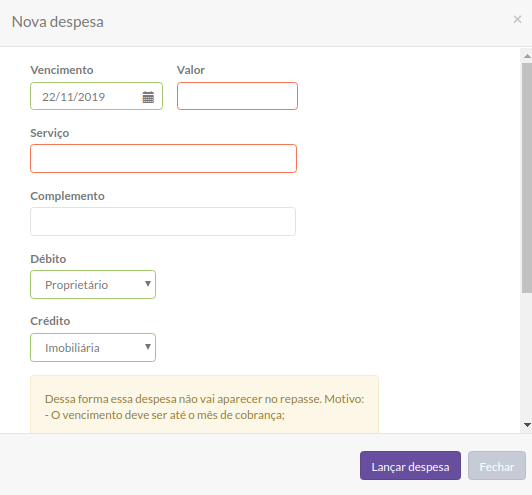Click the yellow repasse warning message
This screenshot has width=532, height=495.
coord(204,404)
